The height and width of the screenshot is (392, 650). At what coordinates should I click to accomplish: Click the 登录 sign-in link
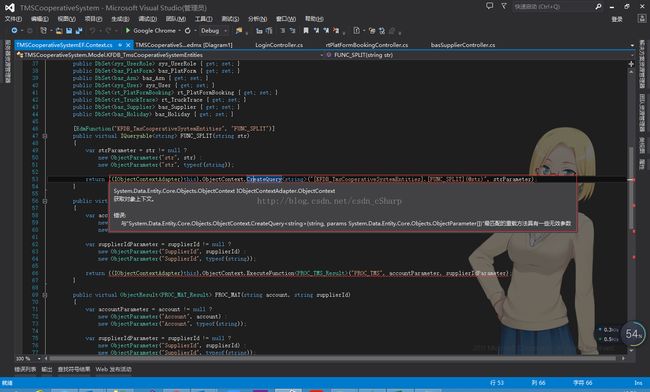pyautogui.click(x=617, y=19)
